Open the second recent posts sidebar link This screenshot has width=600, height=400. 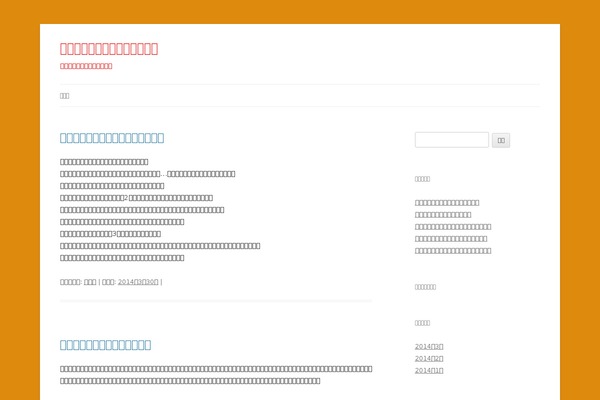pyautogui.click(x=443, y=215)
